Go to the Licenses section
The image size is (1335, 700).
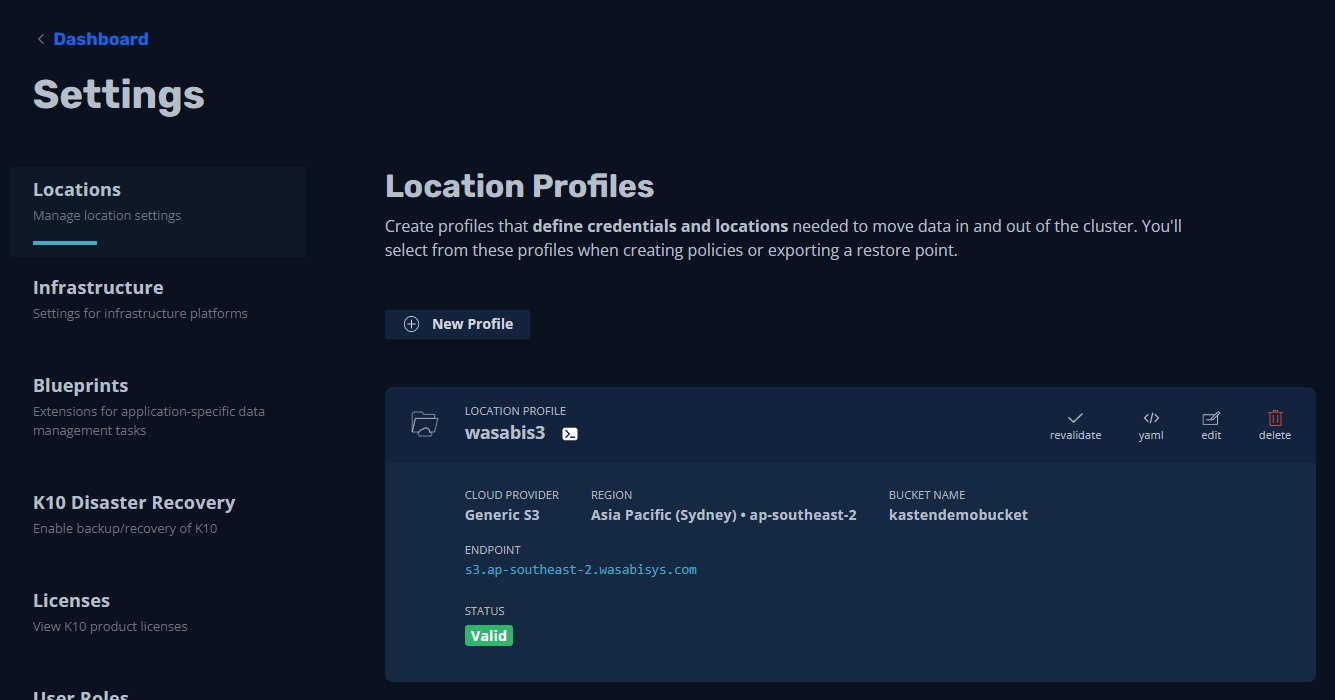71,601
